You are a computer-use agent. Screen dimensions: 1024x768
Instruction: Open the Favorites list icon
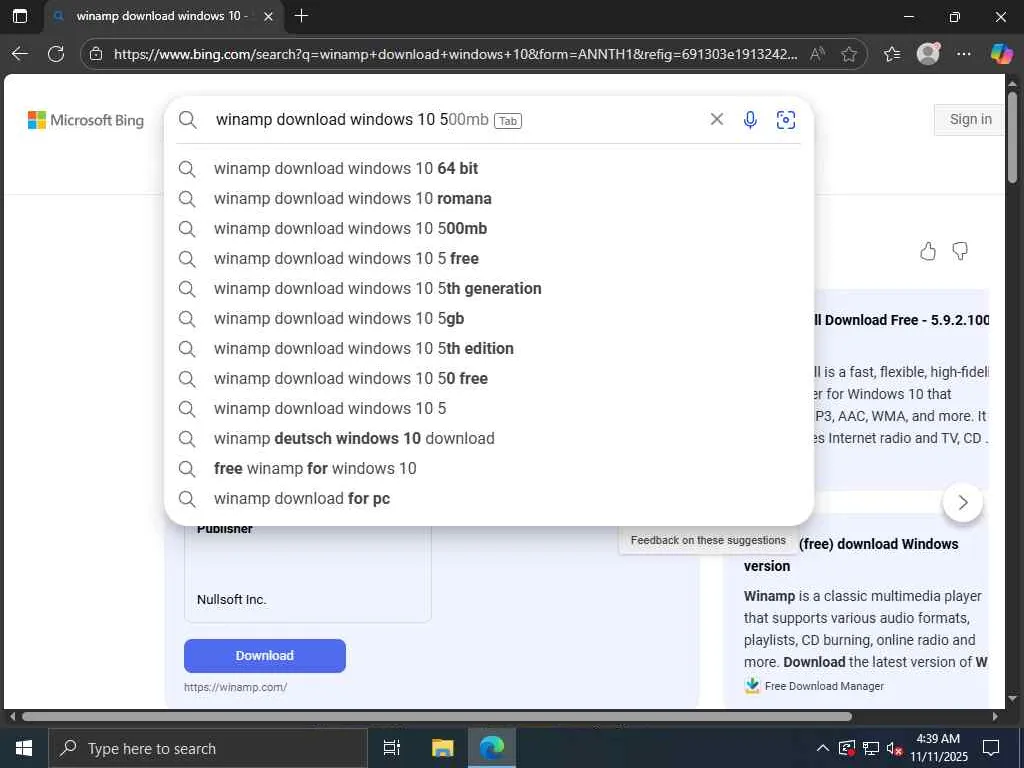coord(892,54)
